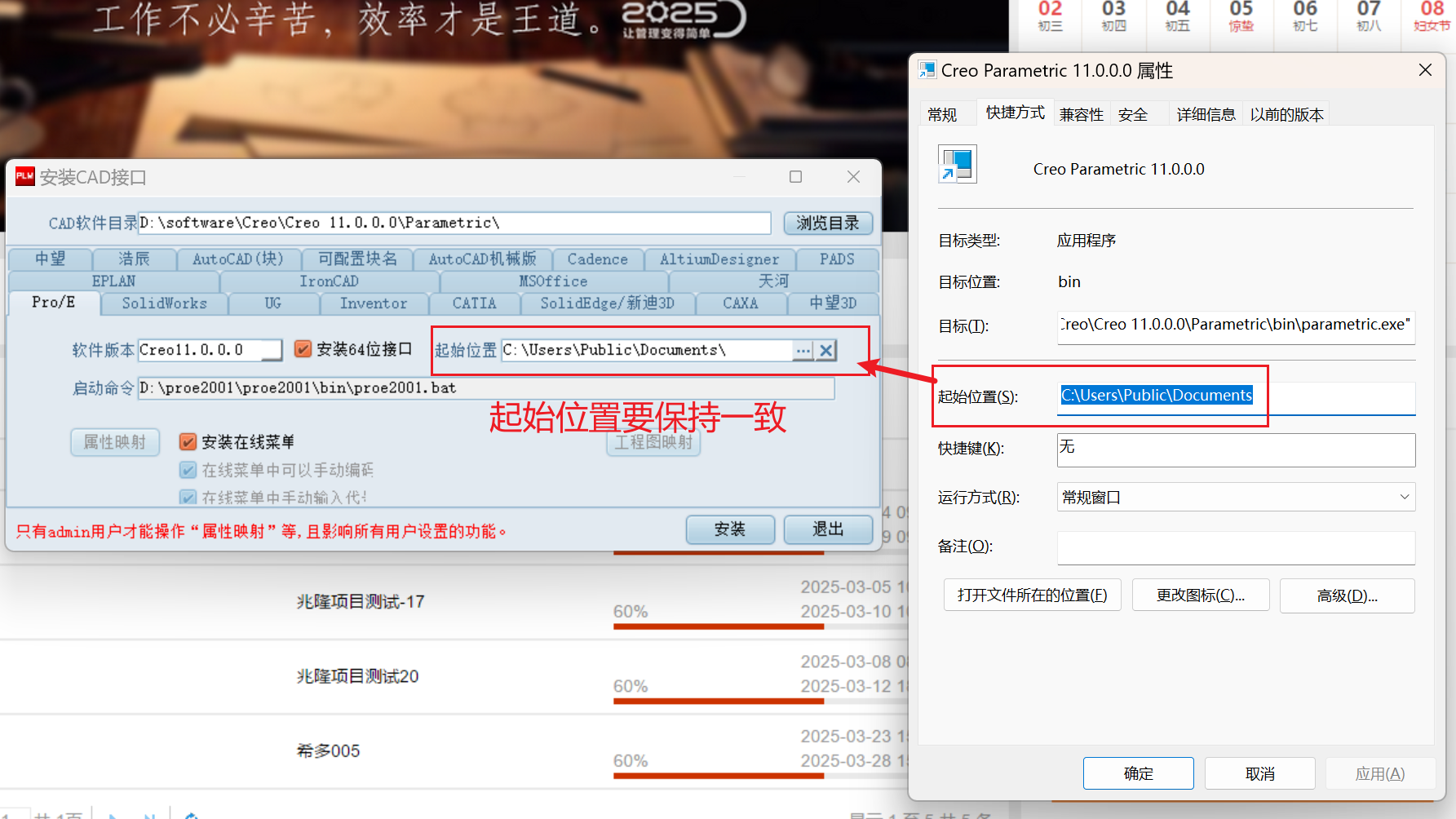This screenshot has width=1456, height=819.
Task: Click into the CAD软件目录 path field
Action: pos(454,223)
